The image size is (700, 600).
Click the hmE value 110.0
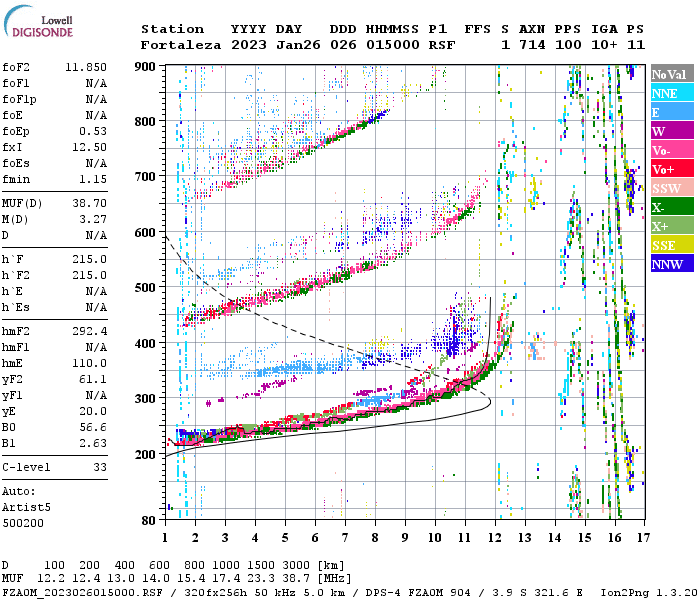point(89,363)
